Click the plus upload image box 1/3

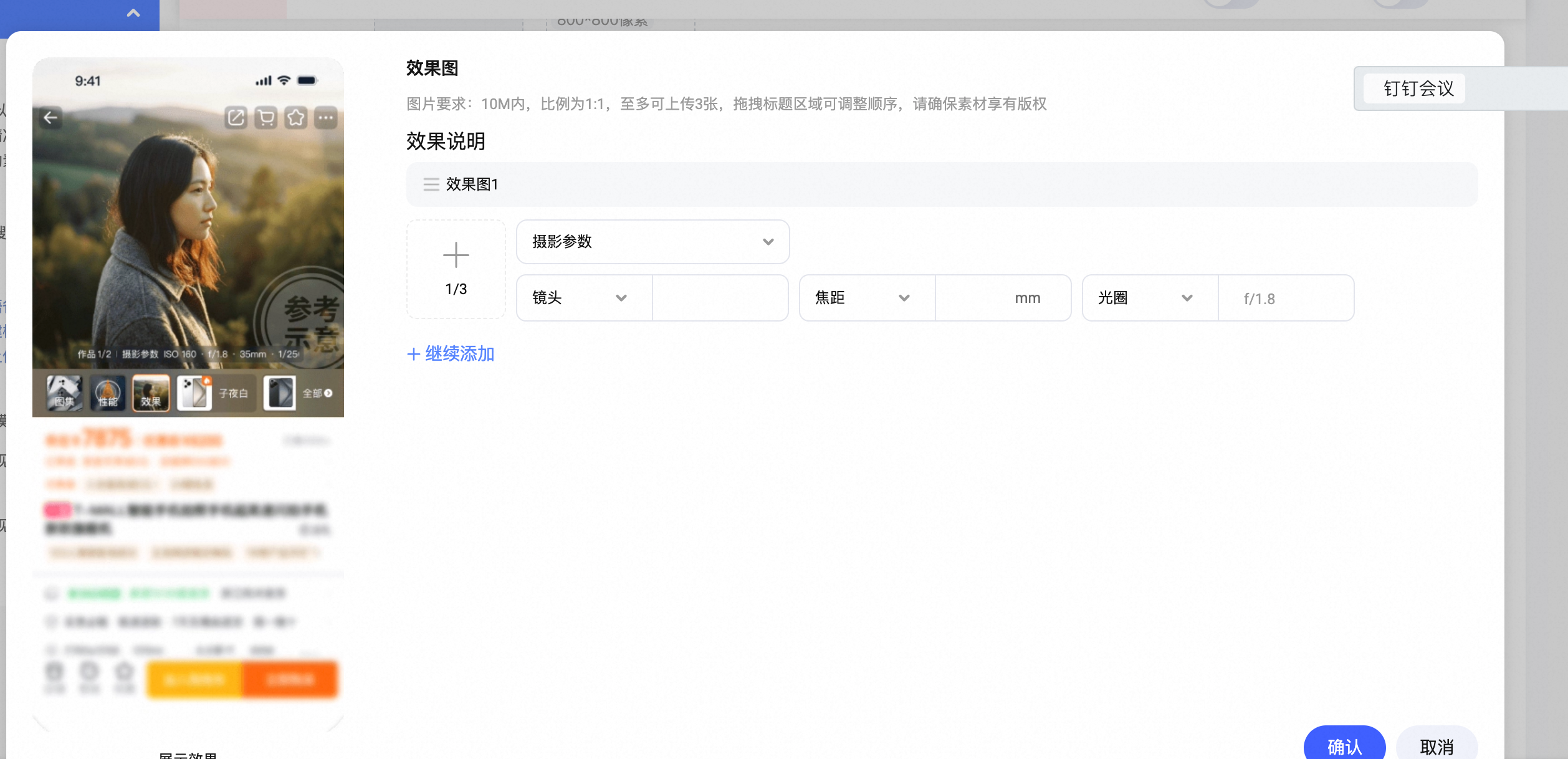456,269
